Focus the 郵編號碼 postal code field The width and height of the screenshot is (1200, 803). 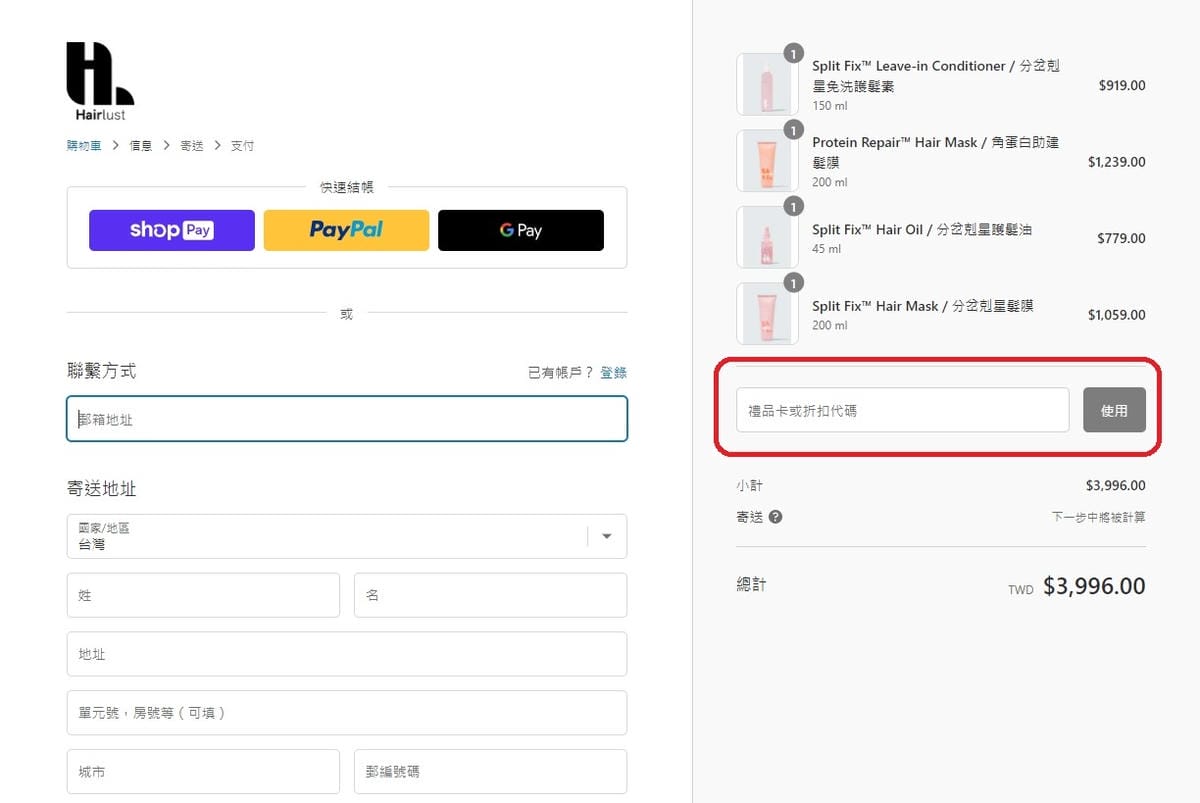click(490, 772)
